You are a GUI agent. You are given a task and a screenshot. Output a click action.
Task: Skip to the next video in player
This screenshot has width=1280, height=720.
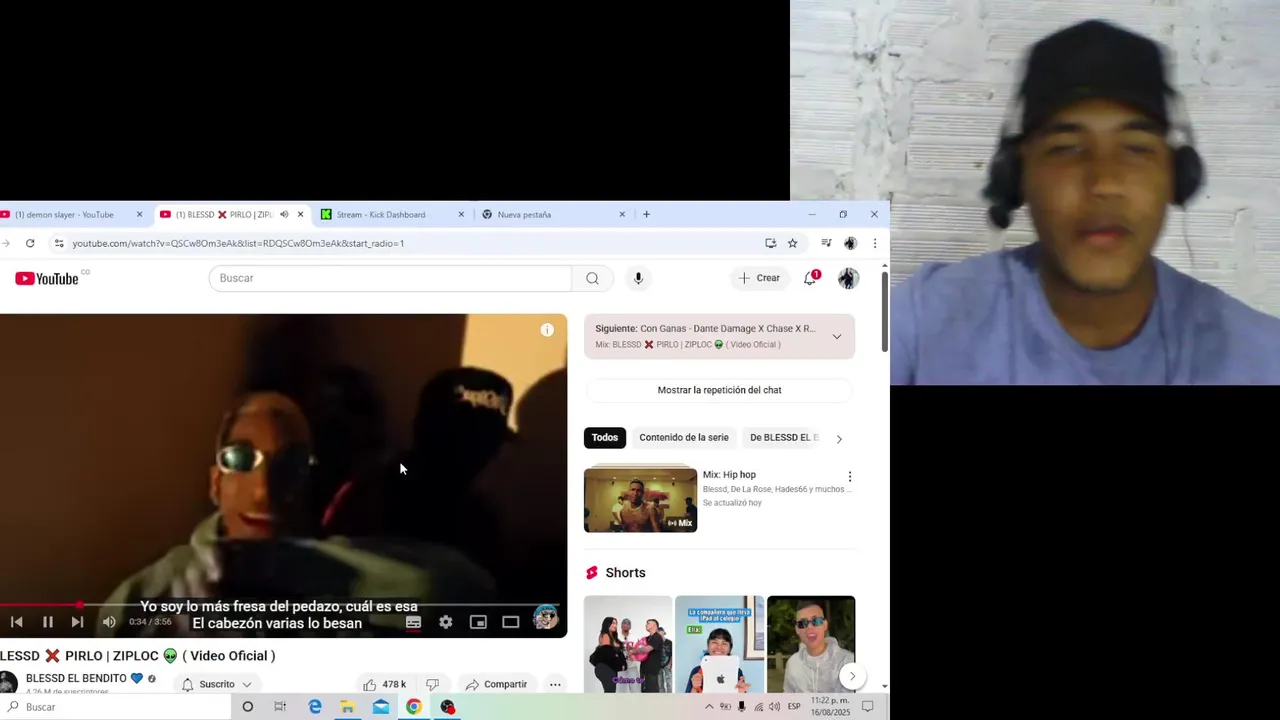point(77,622)
